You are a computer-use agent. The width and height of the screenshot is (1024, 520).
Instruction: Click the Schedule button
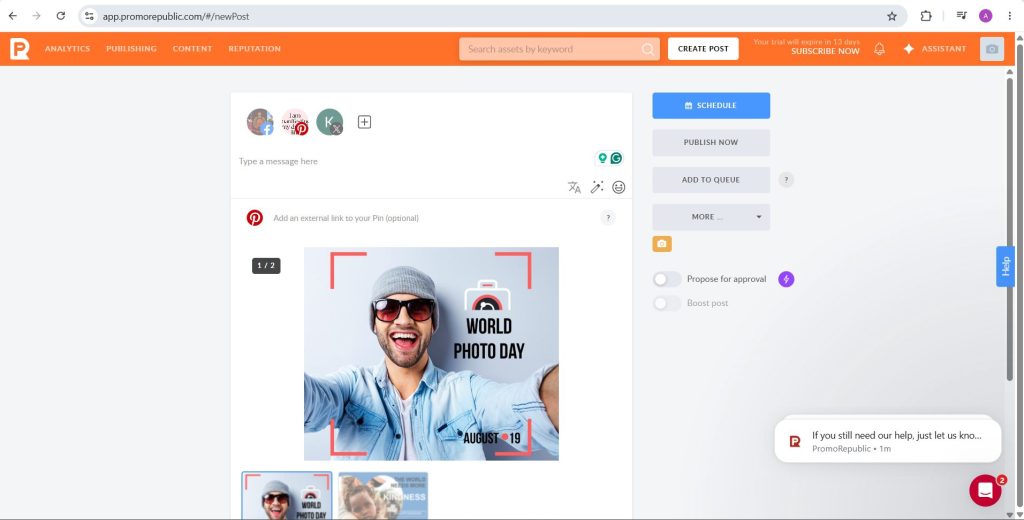[x=711, y=106]
